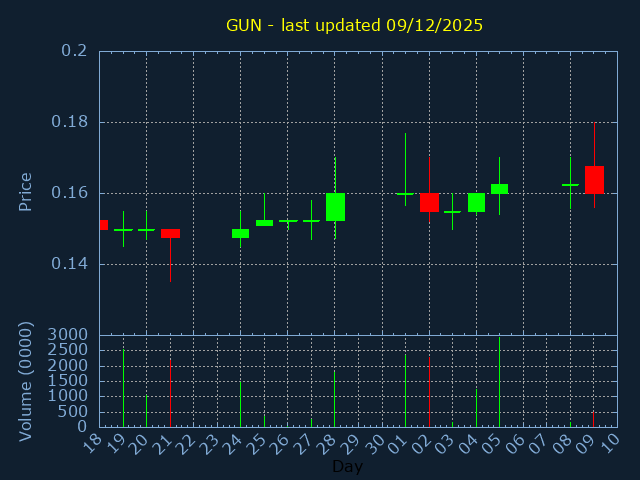The width and height of the screenshot is (640, 480).
Task: Click the green volume bar on day 20
Action: (x=146, y=411)
